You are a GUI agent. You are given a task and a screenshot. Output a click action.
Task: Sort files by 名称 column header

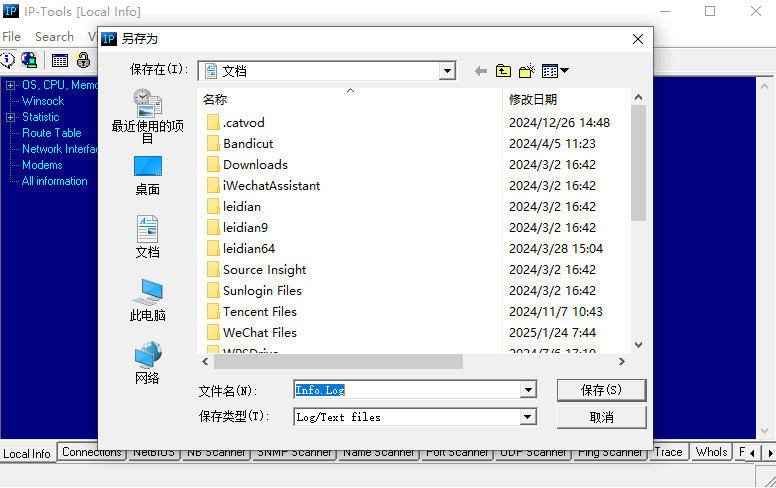(349, 99)
